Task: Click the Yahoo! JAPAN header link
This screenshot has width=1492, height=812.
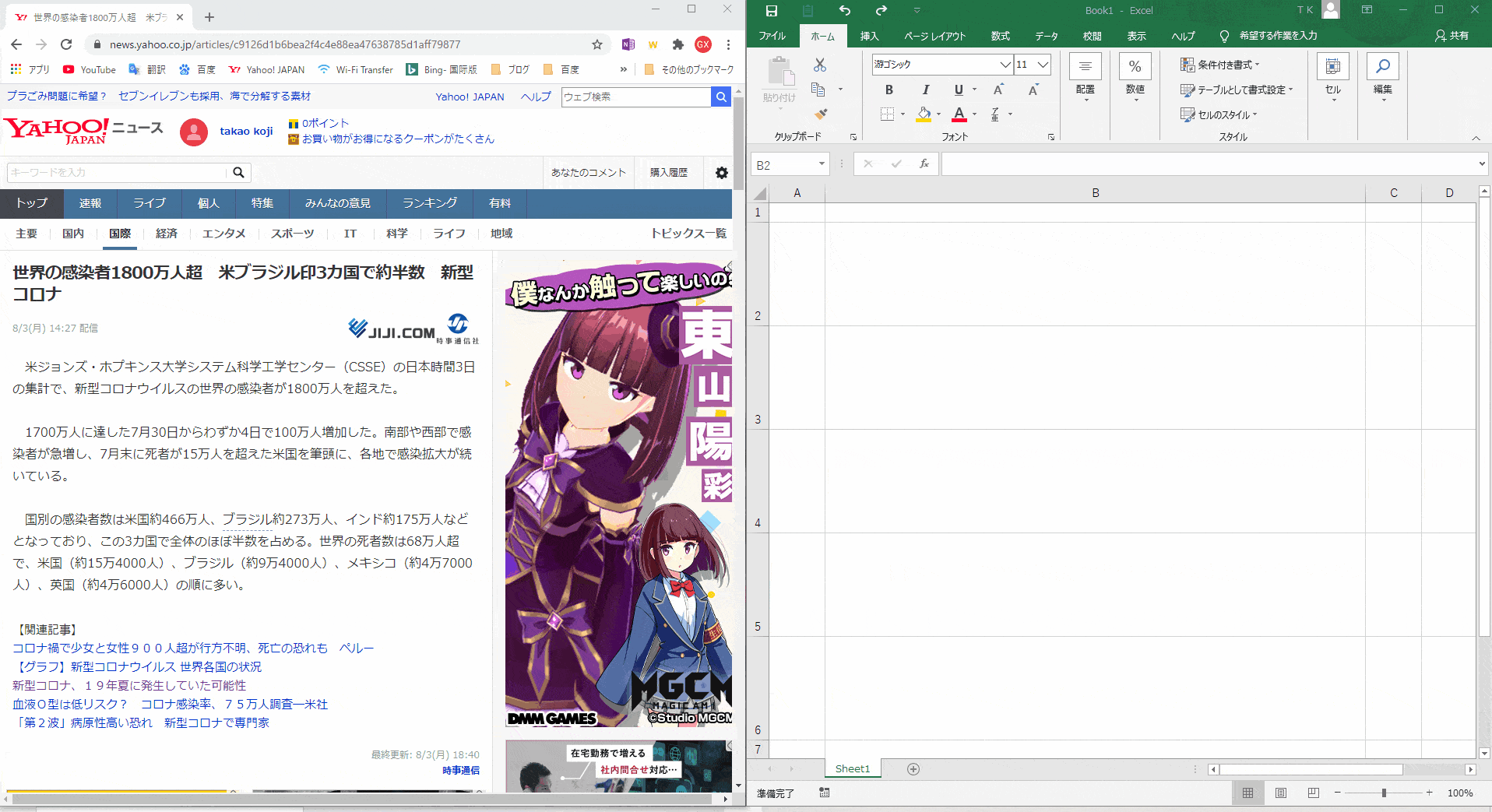Action: pyautogui.click(x=469, y=97)
